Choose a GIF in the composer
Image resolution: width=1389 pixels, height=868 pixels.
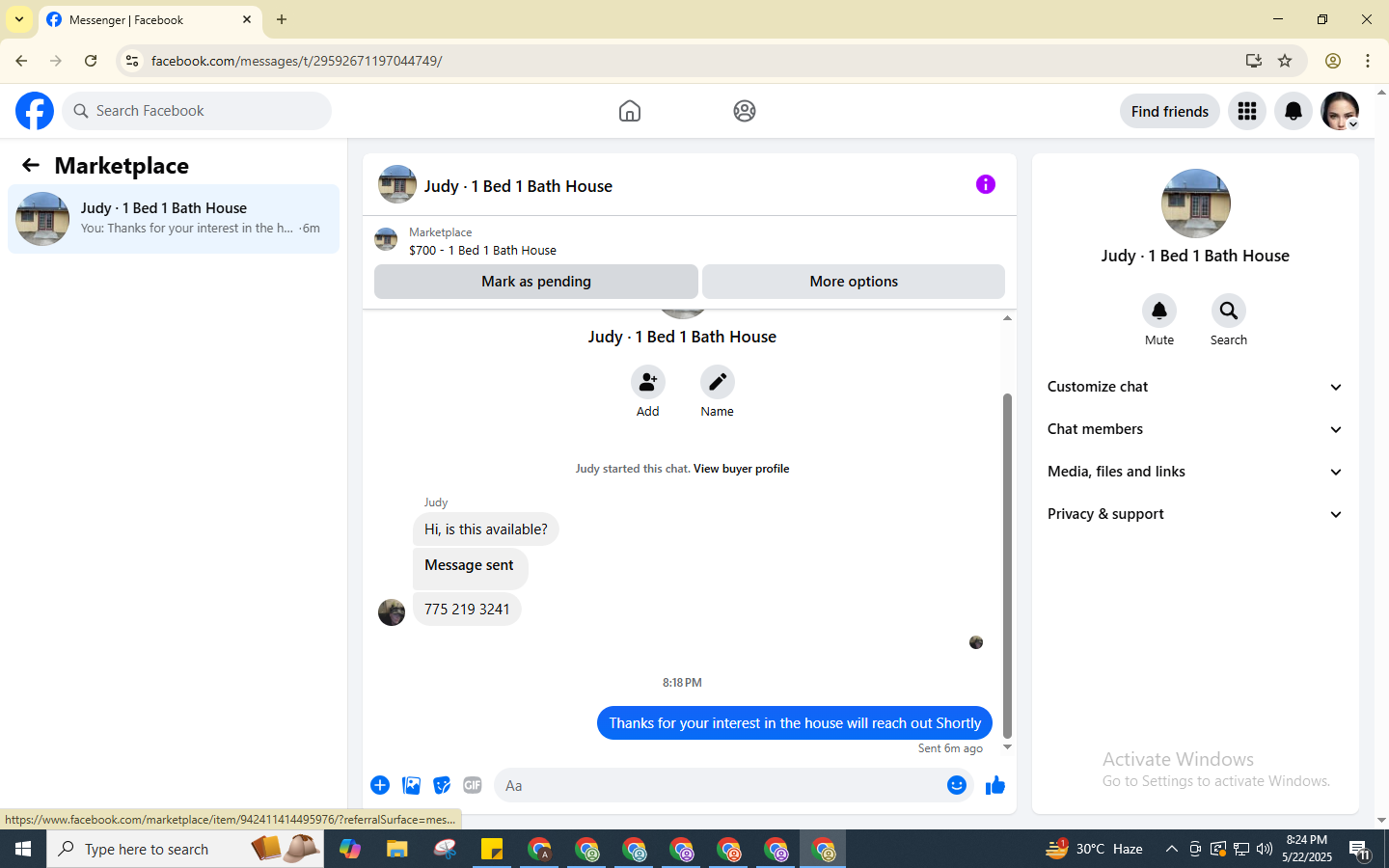(473, 785)
